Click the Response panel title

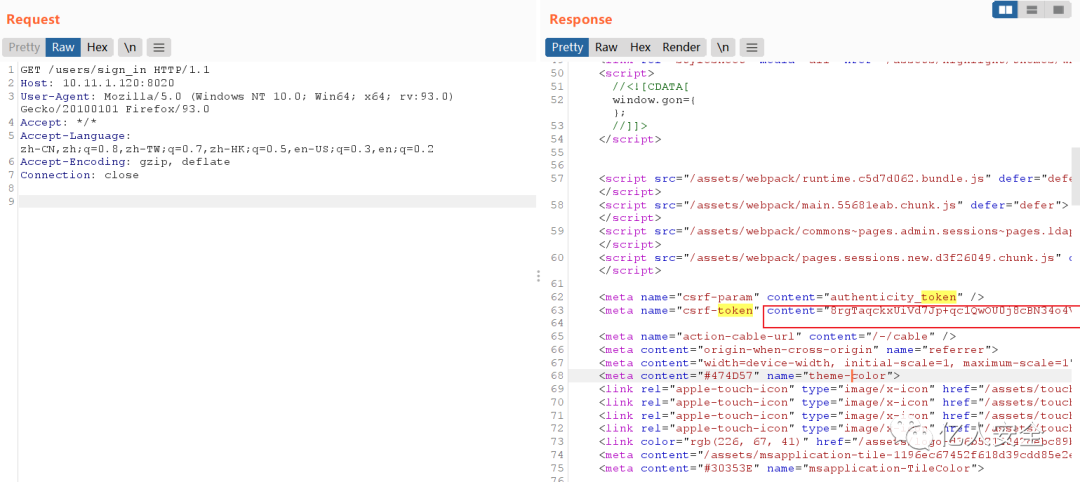pyautogui.click(x=581, y=19)
